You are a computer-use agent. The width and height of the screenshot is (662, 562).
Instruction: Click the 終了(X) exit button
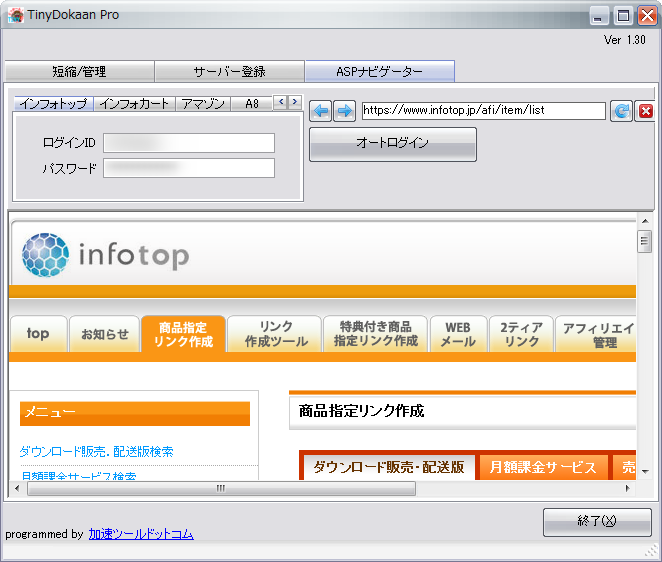coord(596,522)
